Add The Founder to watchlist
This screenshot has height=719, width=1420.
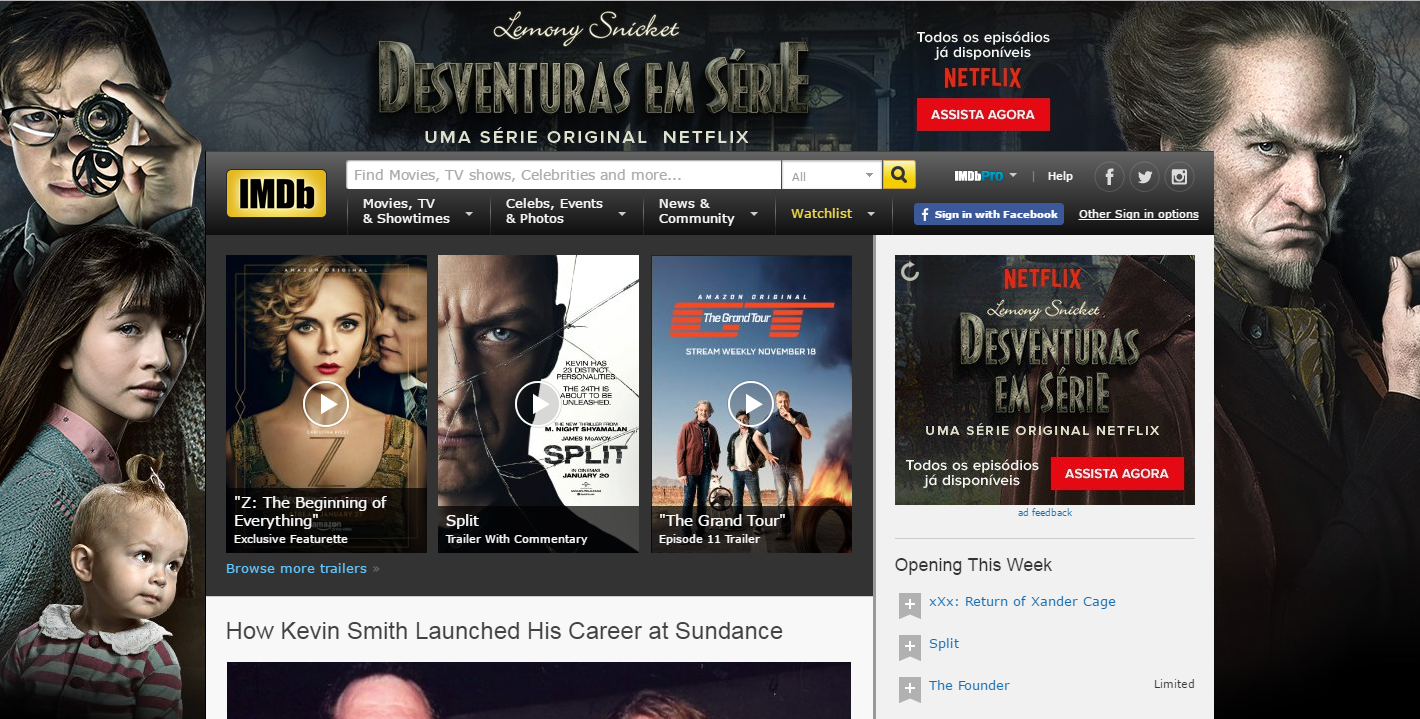909,689
